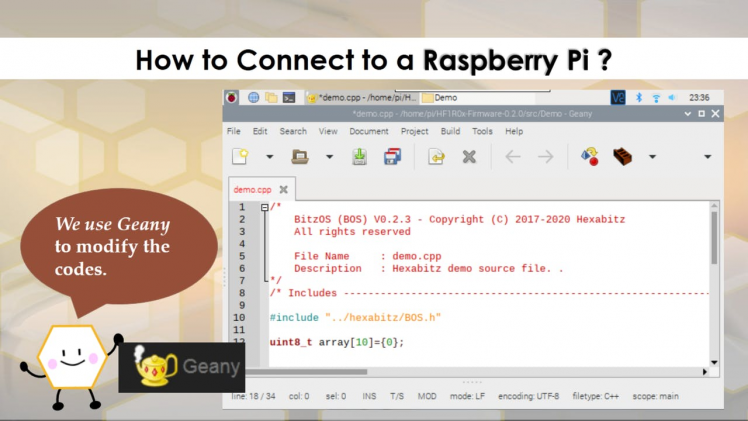Open the Help menu
This screenshot has height=421, width=748.
(514, 131)
